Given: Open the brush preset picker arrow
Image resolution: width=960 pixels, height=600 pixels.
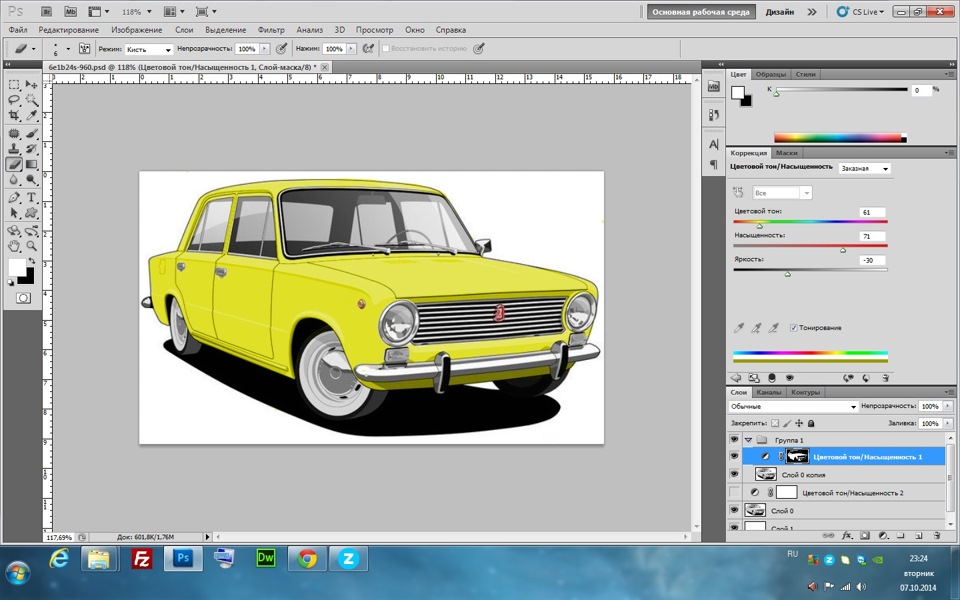Looking at the screenshot, I should click(68, 48).
